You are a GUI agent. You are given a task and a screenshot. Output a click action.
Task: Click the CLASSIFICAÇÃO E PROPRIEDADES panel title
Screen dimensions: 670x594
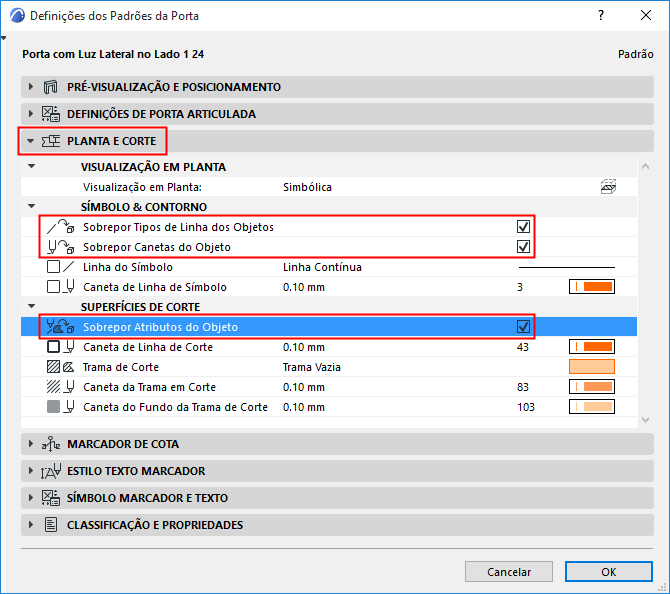pos(155,525)
